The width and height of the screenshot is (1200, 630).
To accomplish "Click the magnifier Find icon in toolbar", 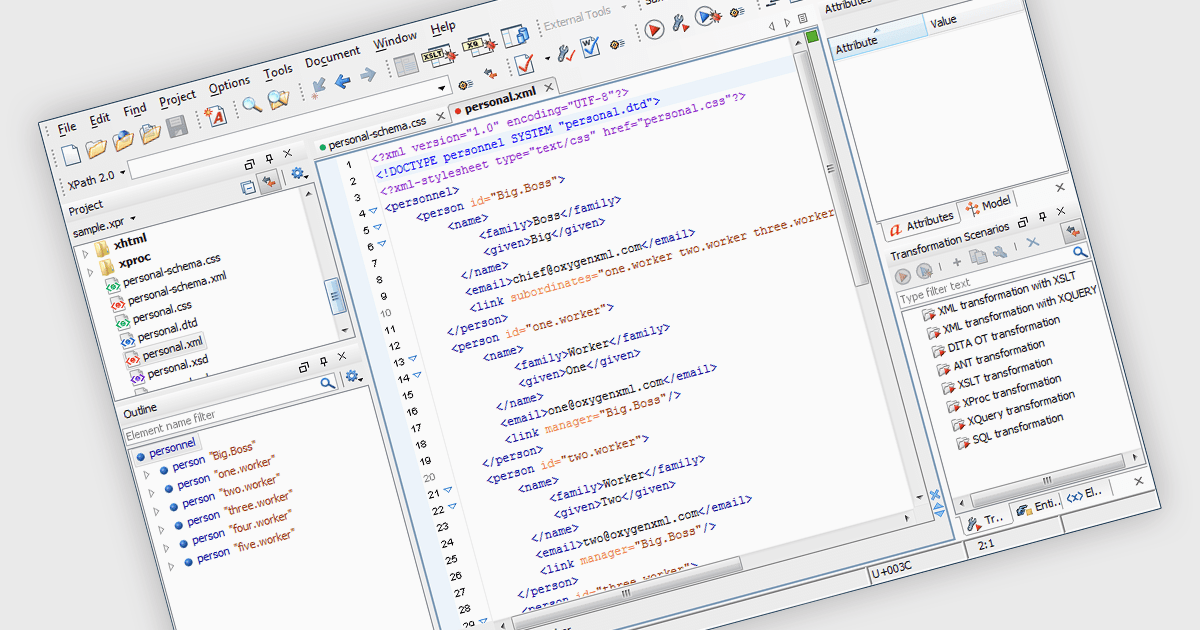I will coord(252,104).
